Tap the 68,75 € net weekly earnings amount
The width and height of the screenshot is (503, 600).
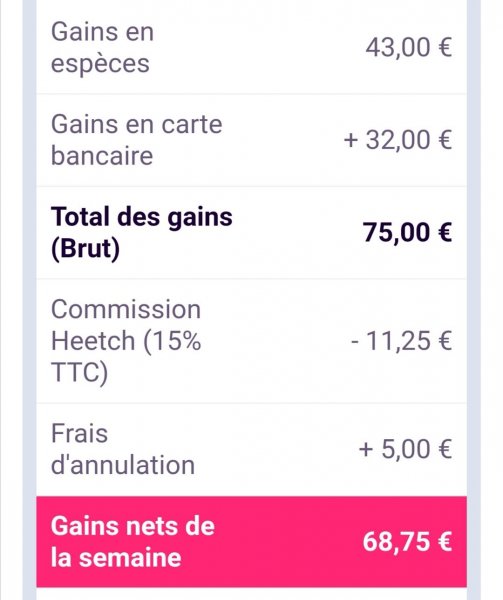[x=407, y=542]
